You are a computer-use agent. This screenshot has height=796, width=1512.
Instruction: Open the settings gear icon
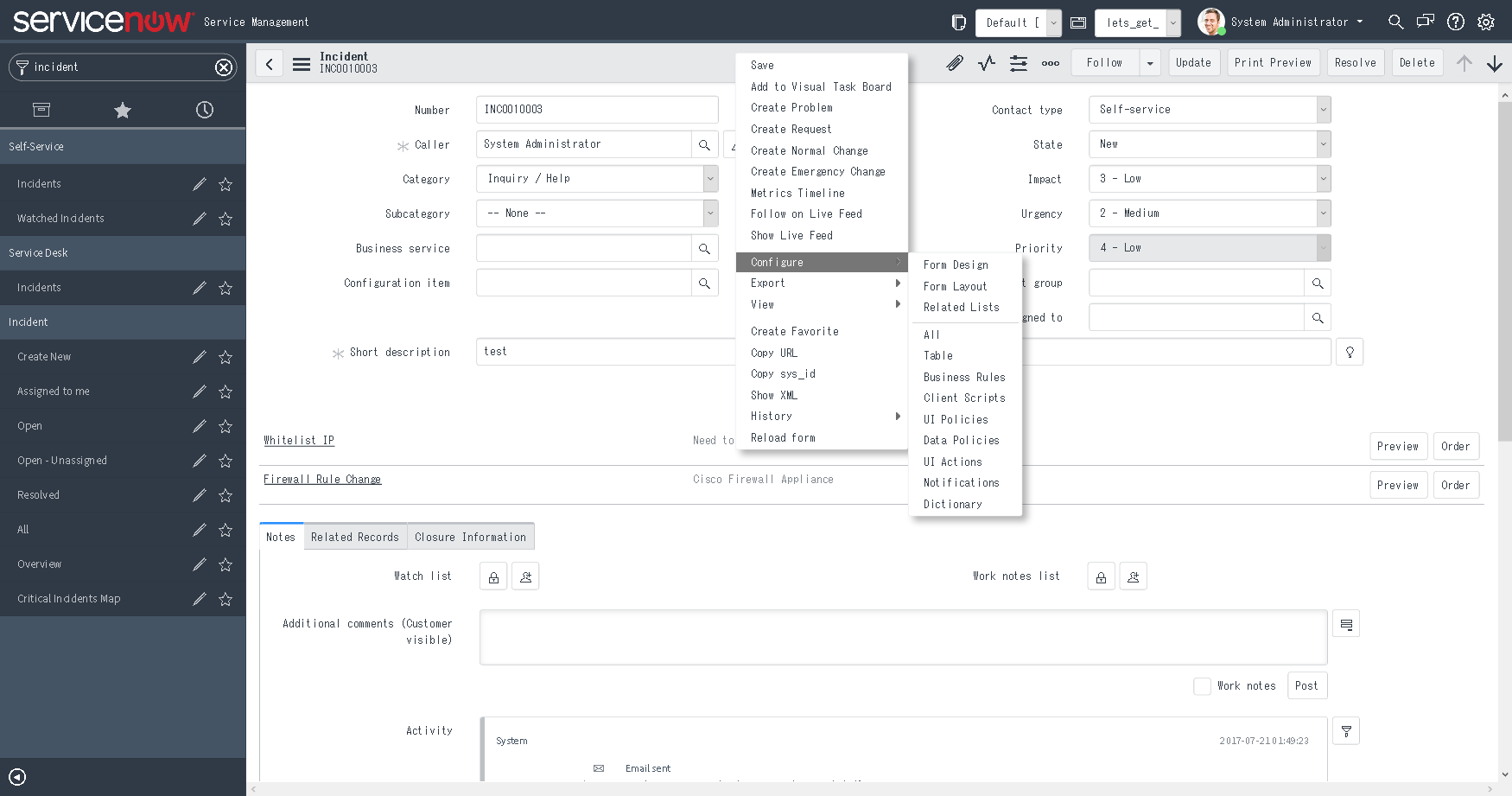pyautogui.click(x=1486, y=22)
